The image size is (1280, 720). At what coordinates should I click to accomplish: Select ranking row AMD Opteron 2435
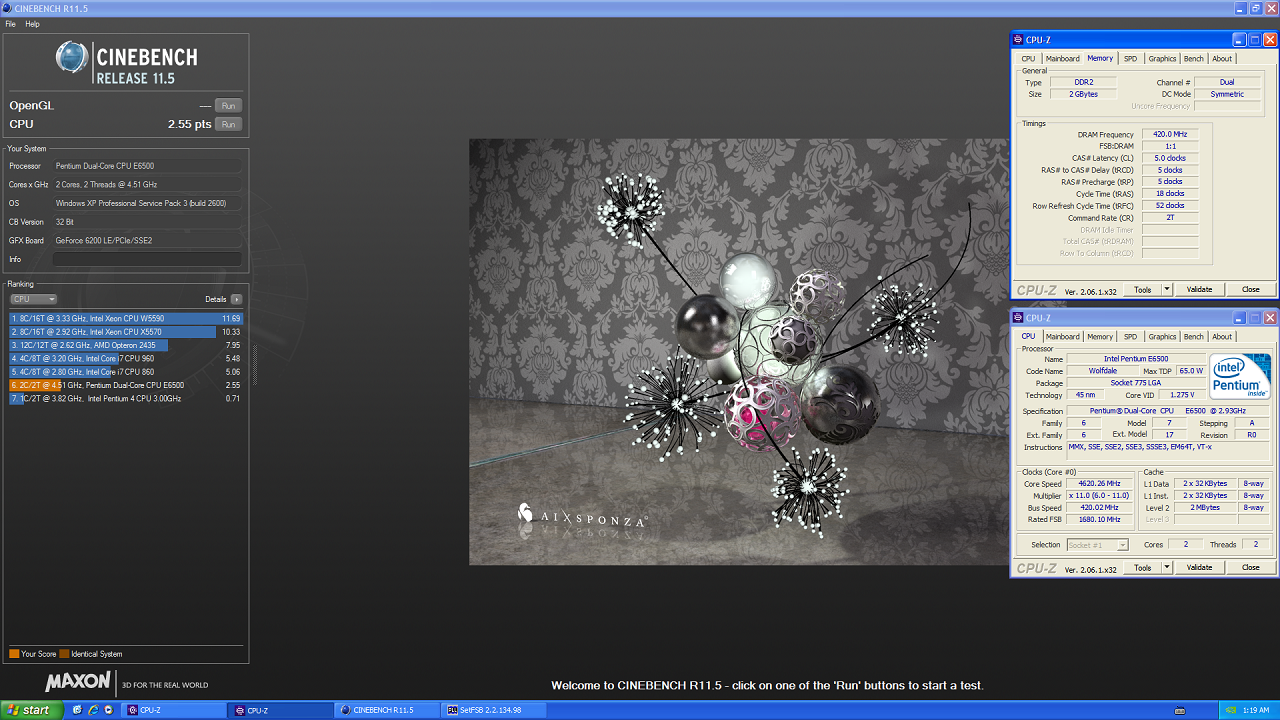click(x=126, y=345)
